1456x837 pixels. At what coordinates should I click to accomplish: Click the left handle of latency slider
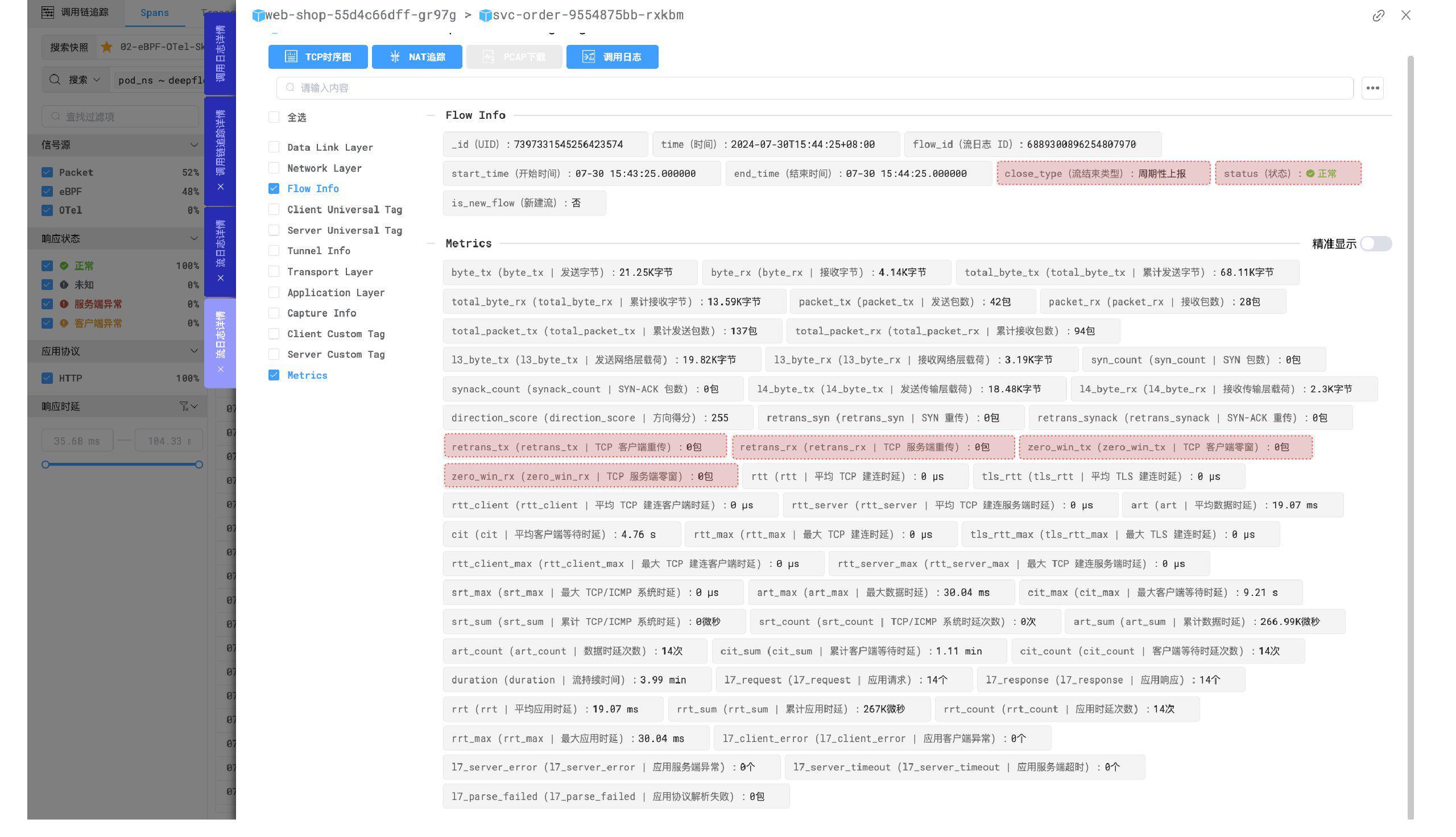tap(45, 465)
